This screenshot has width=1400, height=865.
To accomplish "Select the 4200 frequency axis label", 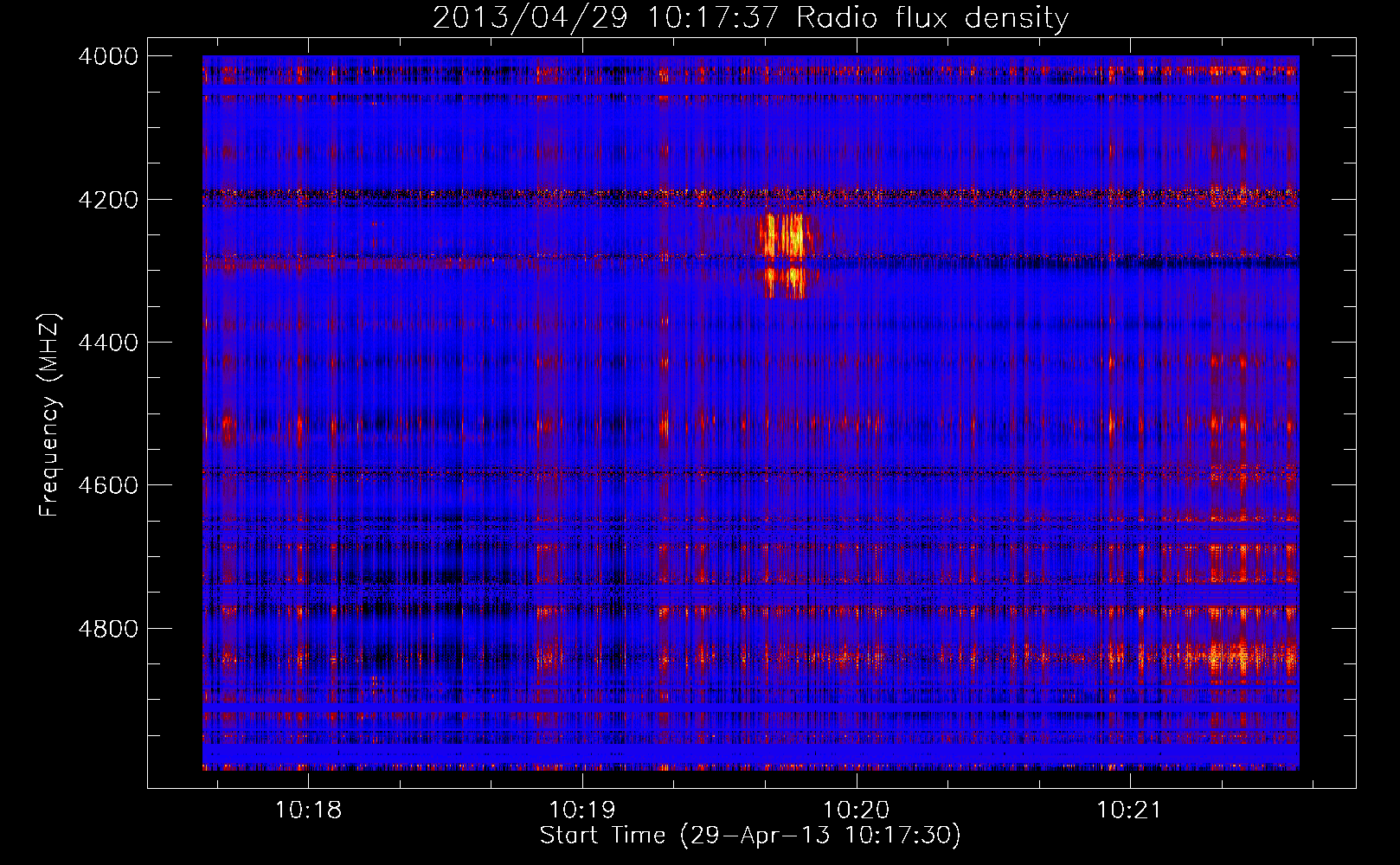I will (108, 200).
